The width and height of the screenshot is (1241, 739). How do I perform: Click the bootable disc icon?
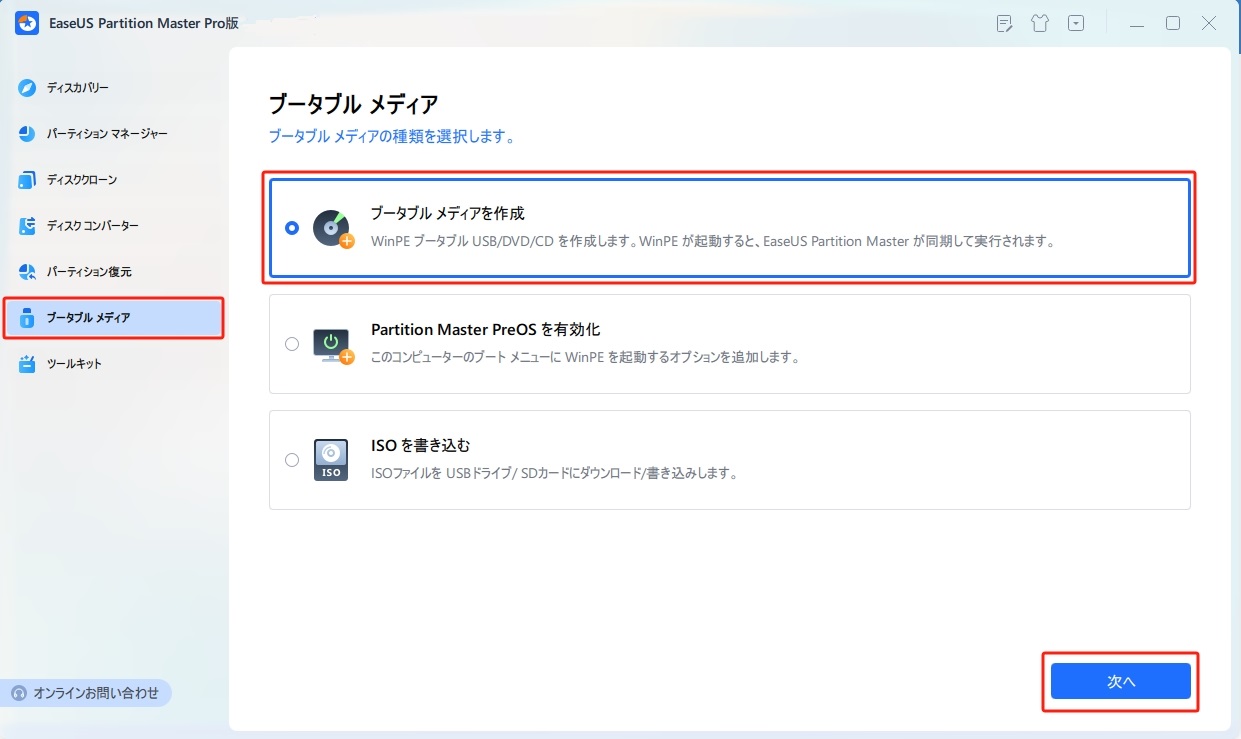pos(332,228)
